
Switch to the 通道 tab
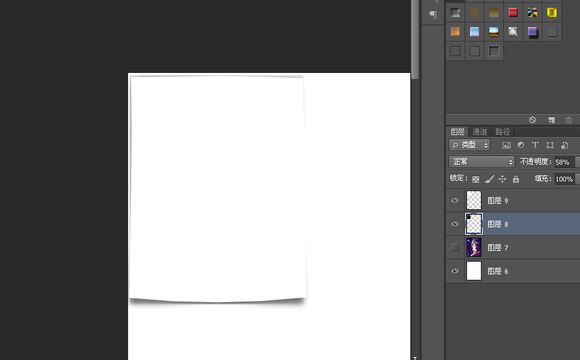(x=480, y=132)
